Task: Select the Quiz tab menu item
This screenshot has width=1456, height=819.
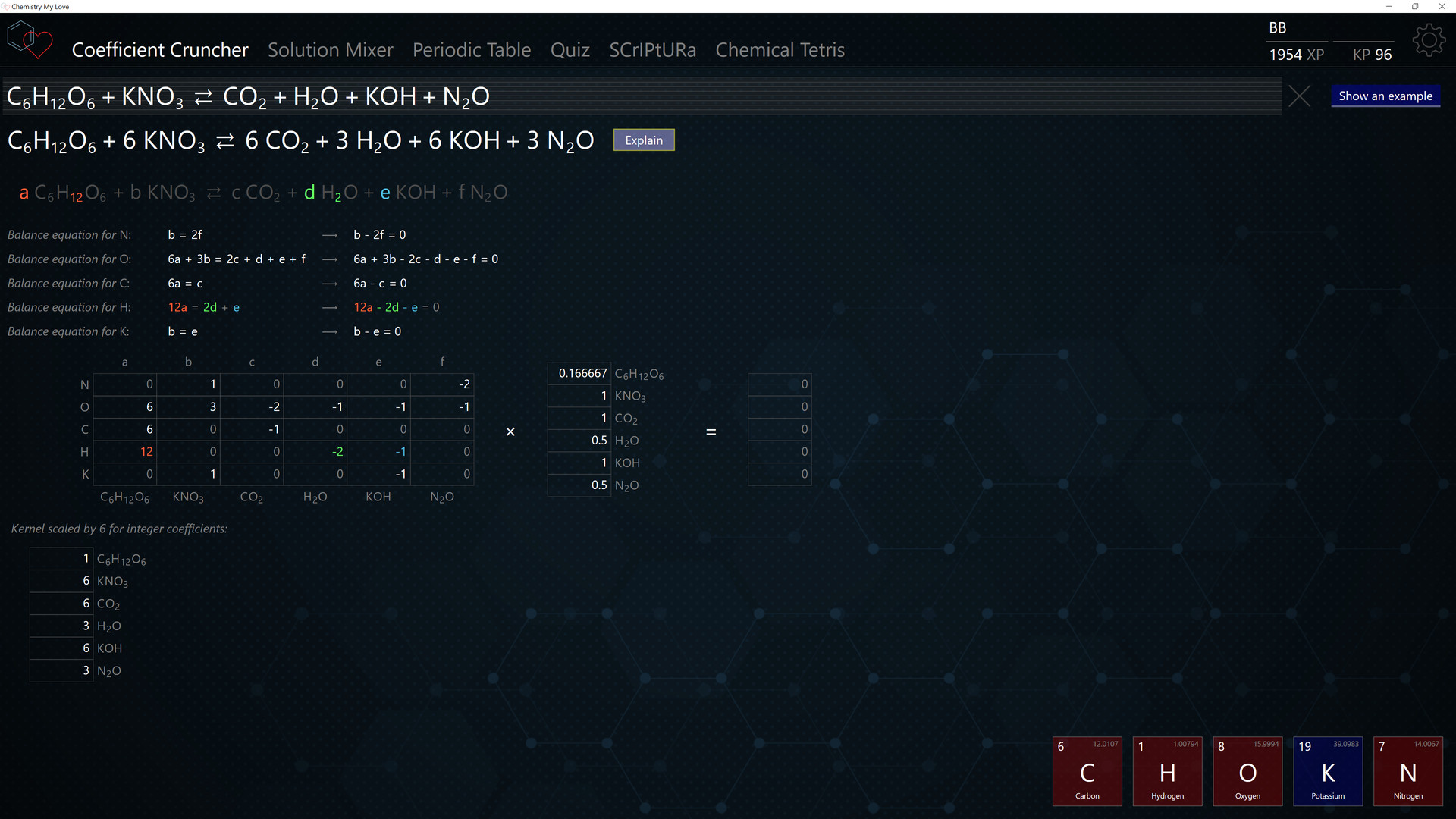Action: pyautogui.click(x=570, y=49)
